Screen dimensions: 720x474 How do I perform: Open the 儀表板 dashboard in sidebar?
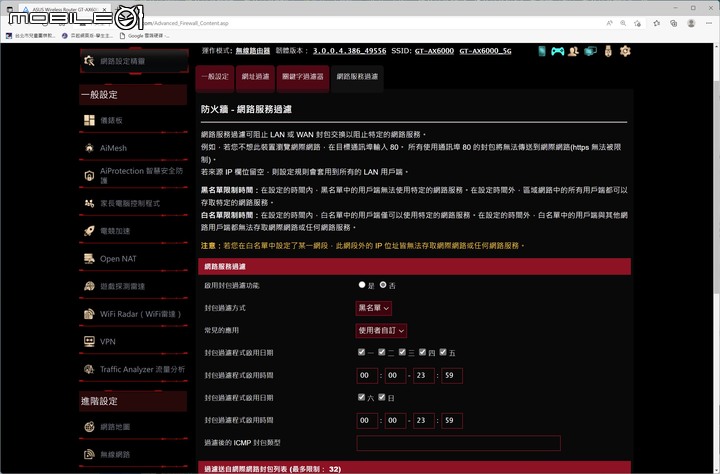click(134, 120)
